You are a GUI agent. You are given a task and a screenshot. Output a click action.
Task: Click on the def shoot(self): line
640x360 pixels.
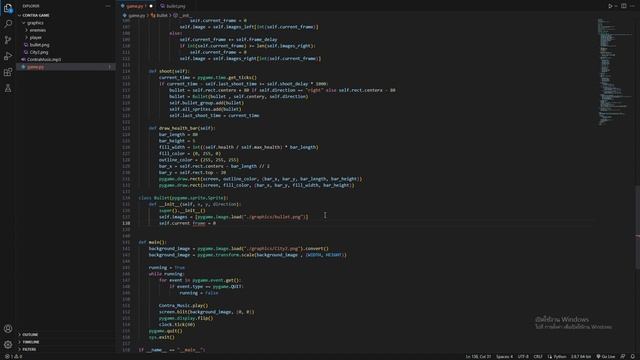point(169,71)
